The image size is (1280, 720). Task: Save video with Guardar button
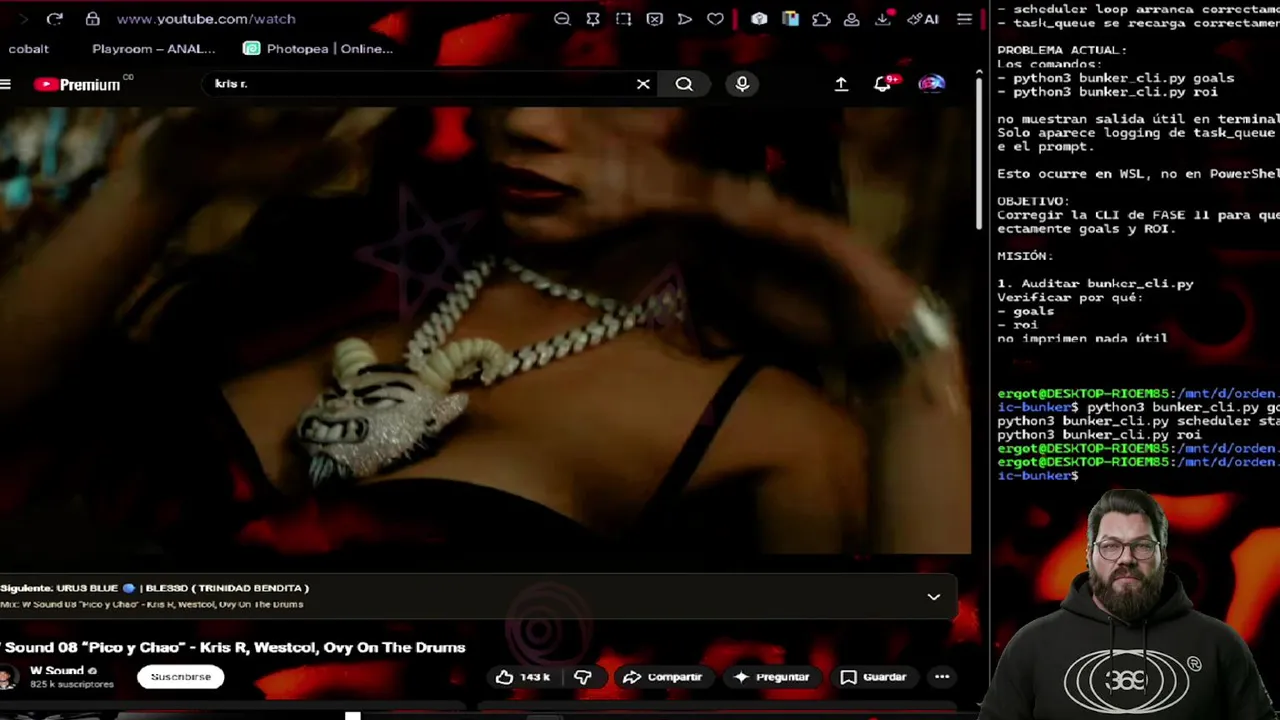coord(873,677)
